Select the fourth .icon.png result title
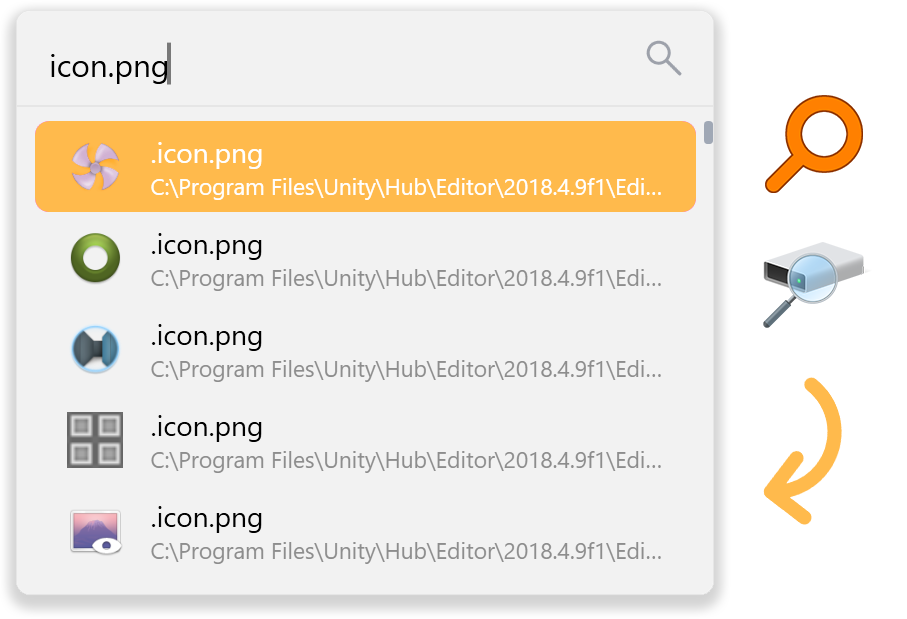 tap(207, 428)
